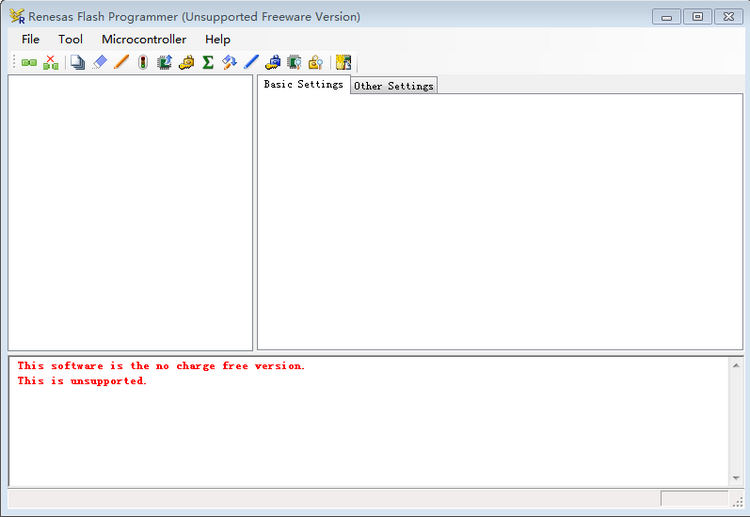Click the lock with magnifier Get Security icon

(x=316, y=62)
